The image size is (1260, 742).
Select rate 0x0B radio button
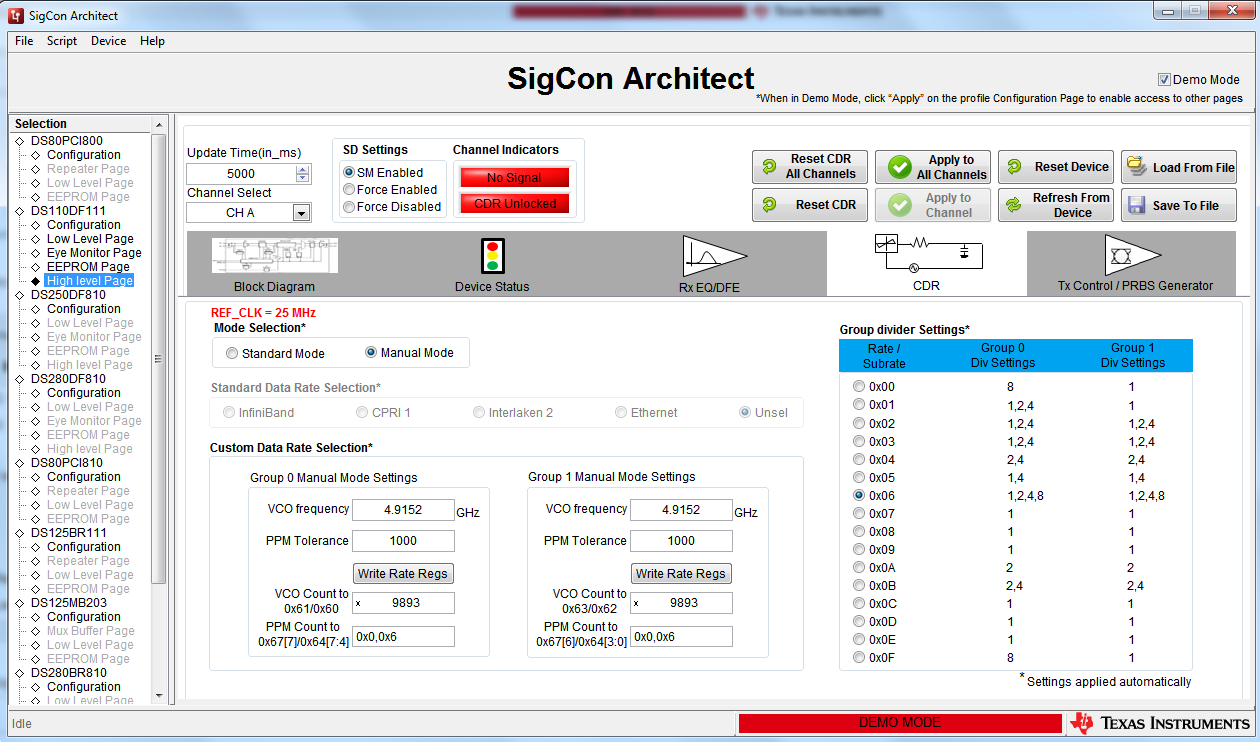(x=859, y=585)
